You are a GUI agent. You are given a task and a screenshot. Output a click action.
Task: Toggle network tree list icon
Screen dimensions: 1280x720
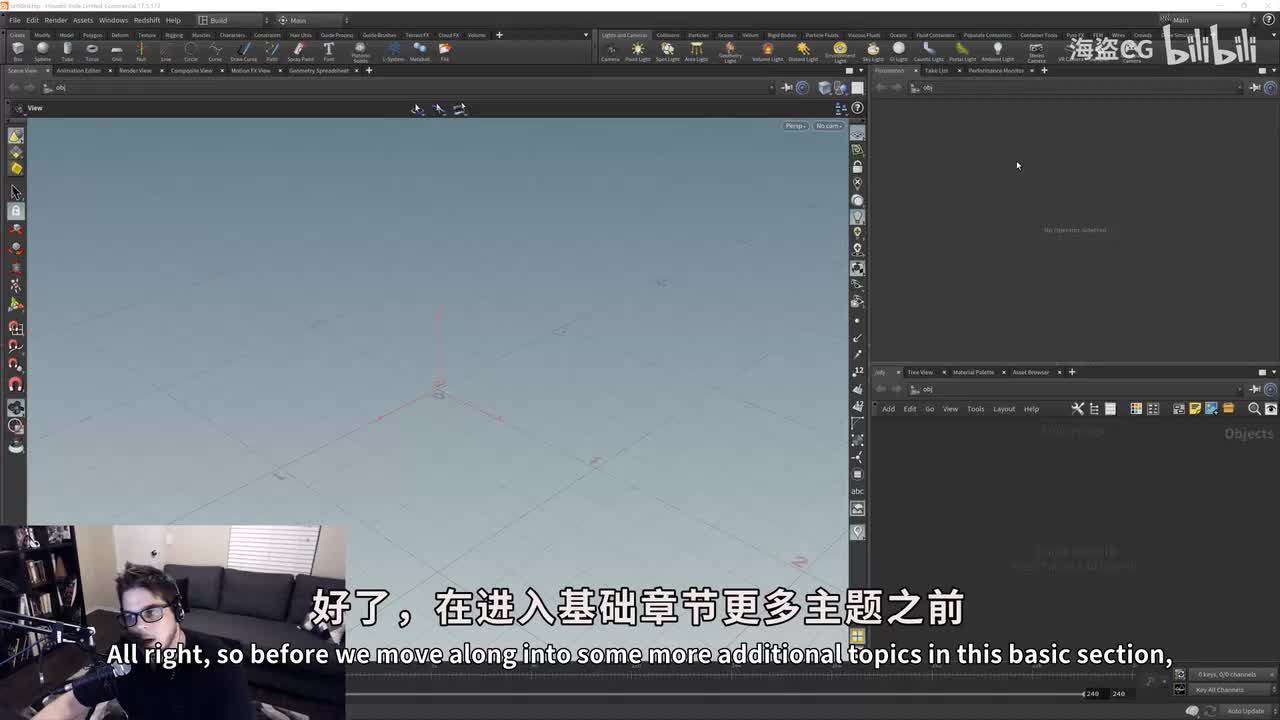point(1094,409)
